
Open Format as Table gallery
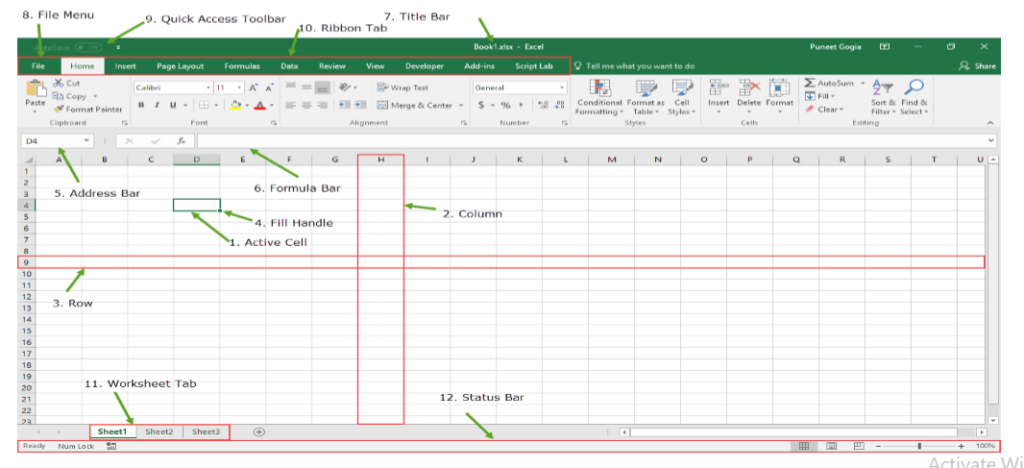(x=646, y=97)
